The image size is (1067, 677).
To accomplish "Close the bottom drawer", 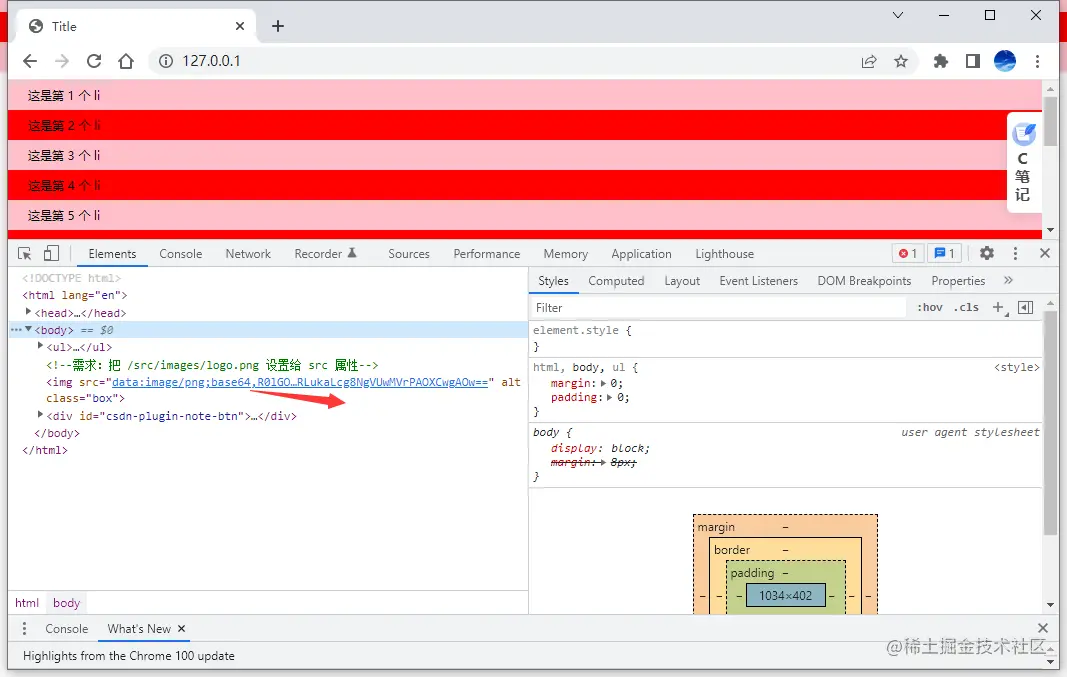I will [x=1043, y=628].
